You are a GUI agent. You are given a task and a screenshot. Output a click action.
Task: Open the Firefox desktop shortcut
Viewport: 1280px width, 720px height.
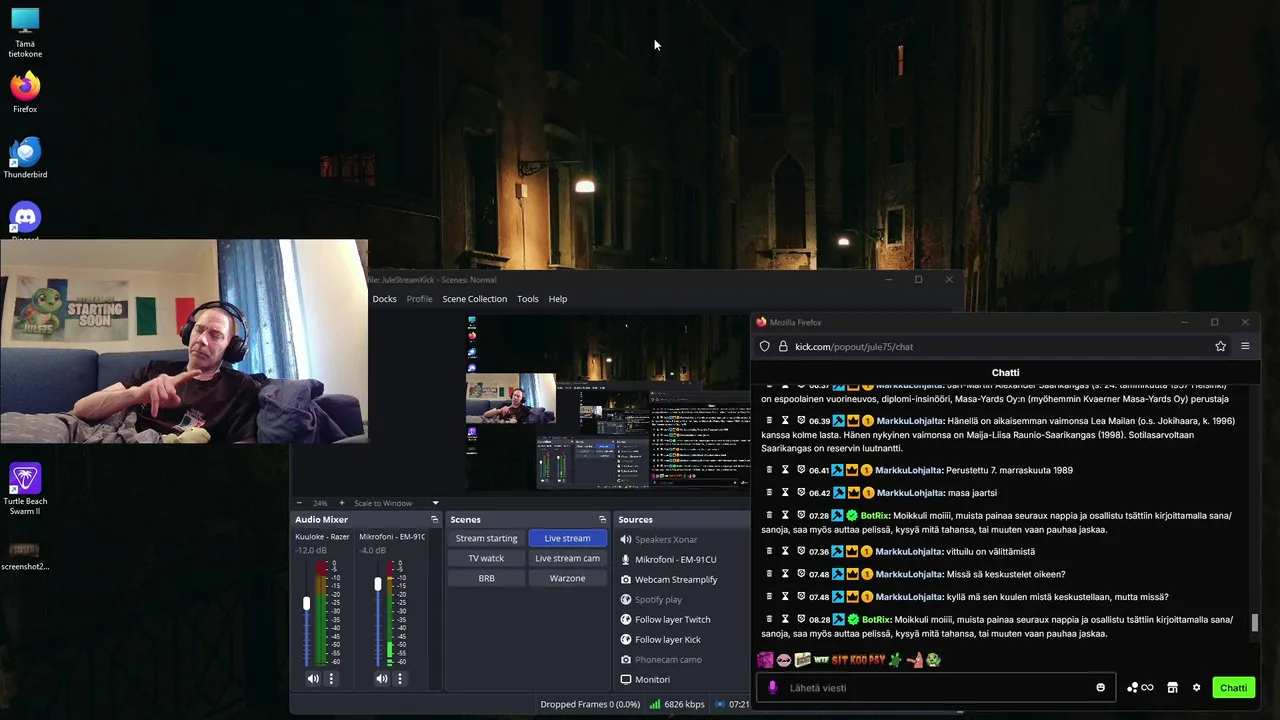[25, 91]
